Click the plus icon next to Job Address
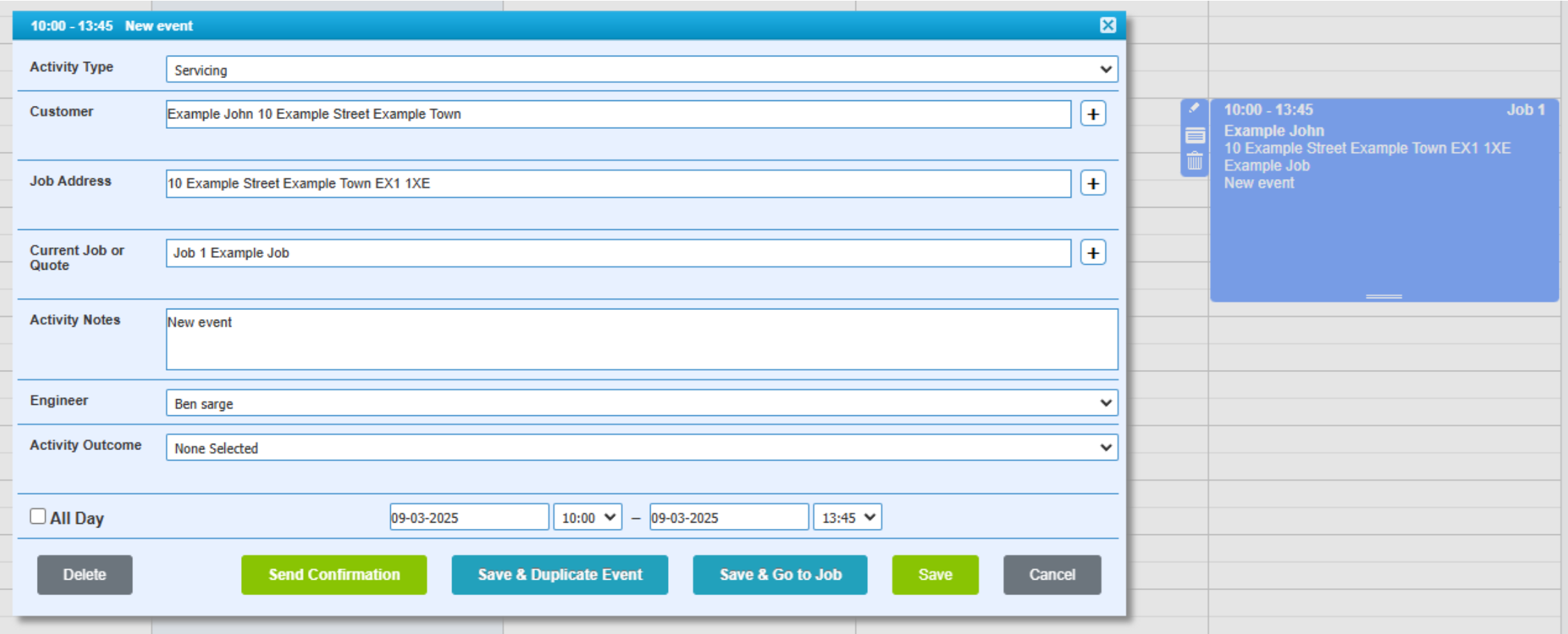The height and width of the screenshot is (634, 1568). pos(1092,184)
